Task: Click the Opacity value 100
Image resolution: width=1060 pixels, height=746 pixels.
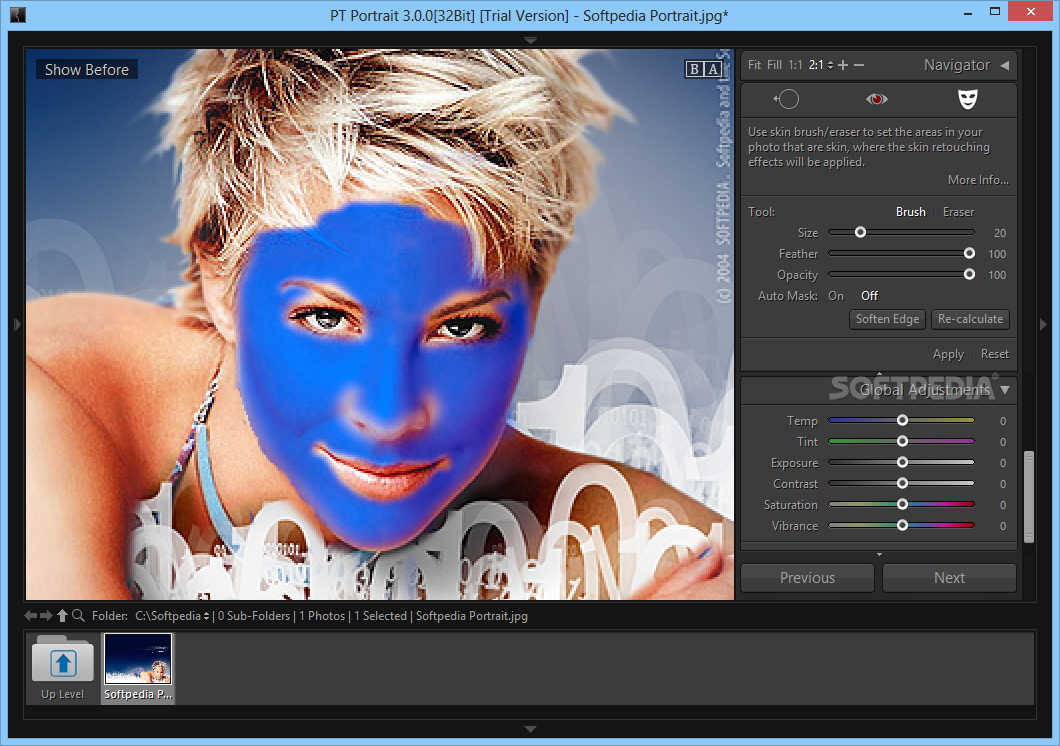Action: point(997,275)
